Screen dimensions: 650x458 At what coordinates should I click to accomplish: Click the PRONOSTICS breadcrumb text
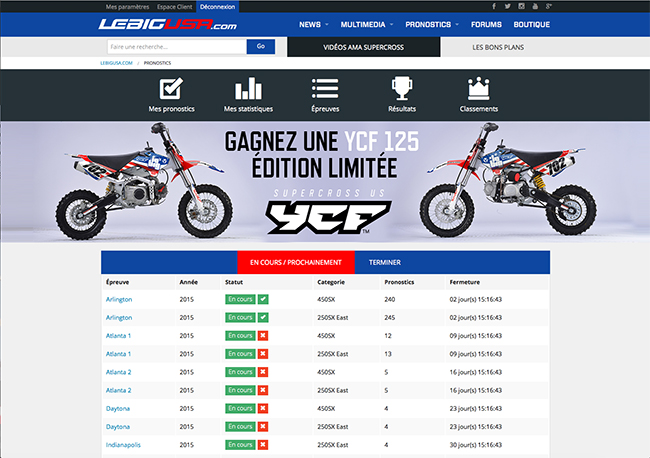coord(158,63)
